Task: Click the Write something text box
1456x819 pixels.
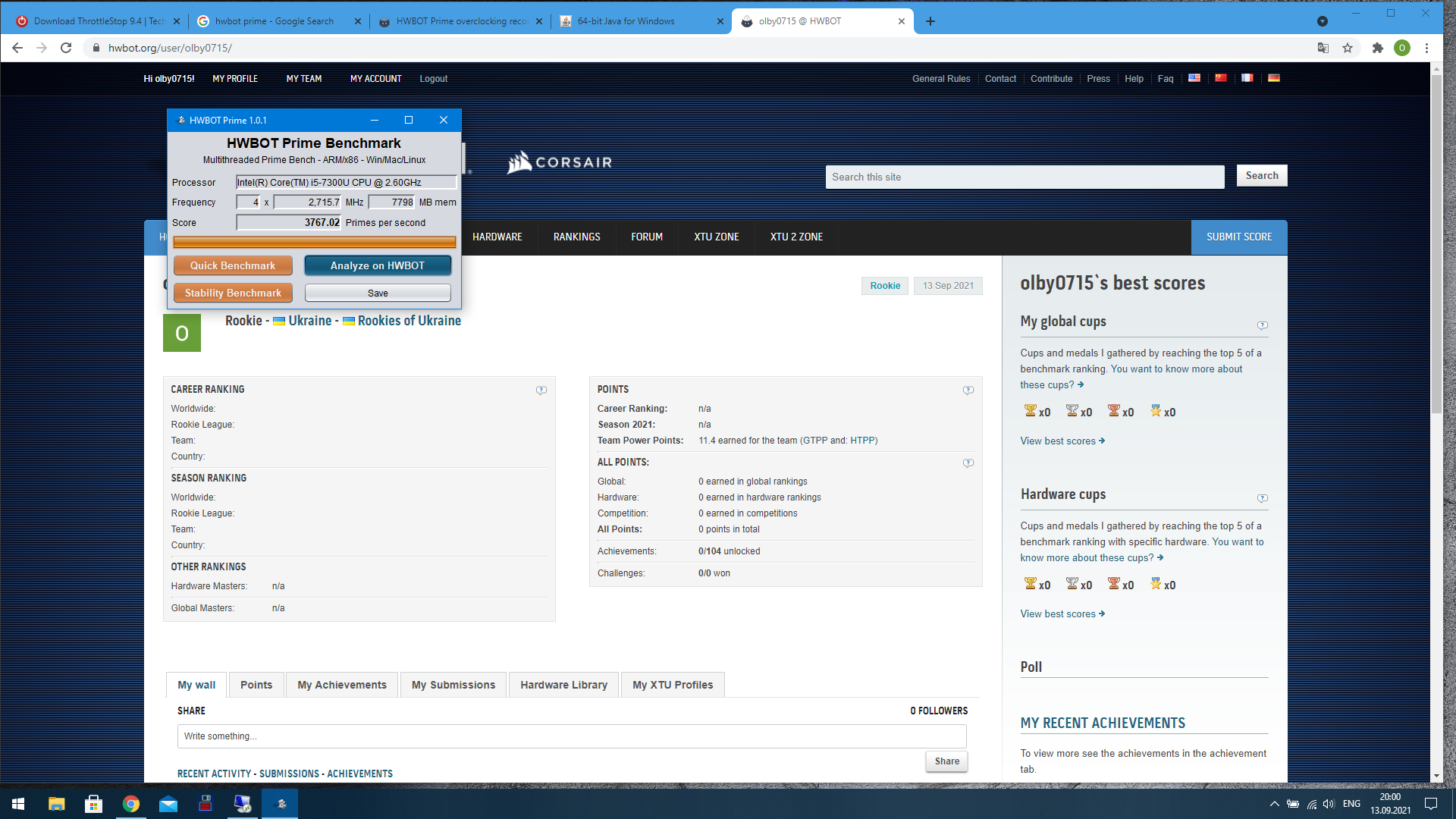Action: [x=572, y=736]
